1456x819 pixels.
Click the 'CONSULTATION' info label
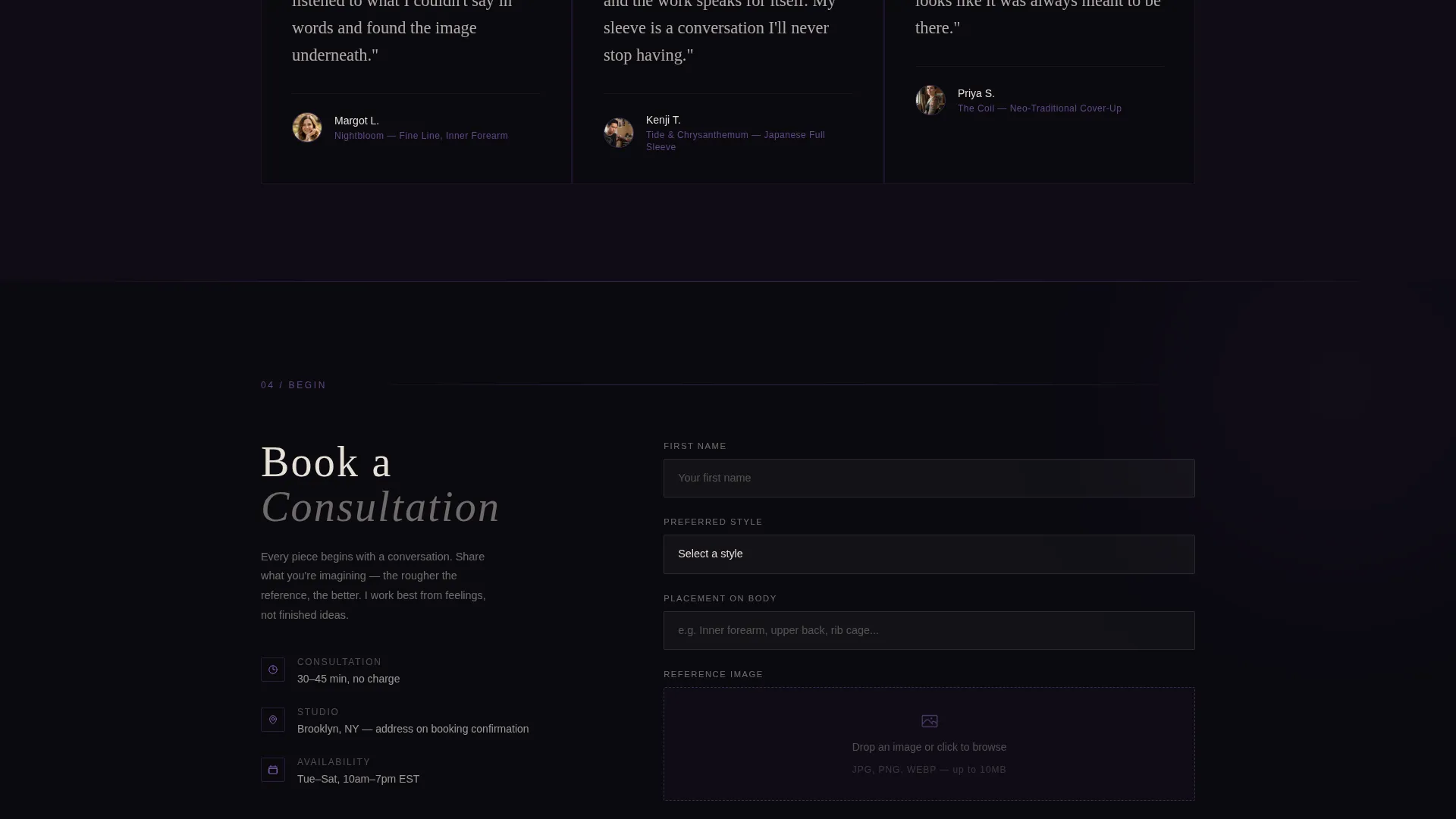click(340, 662)
